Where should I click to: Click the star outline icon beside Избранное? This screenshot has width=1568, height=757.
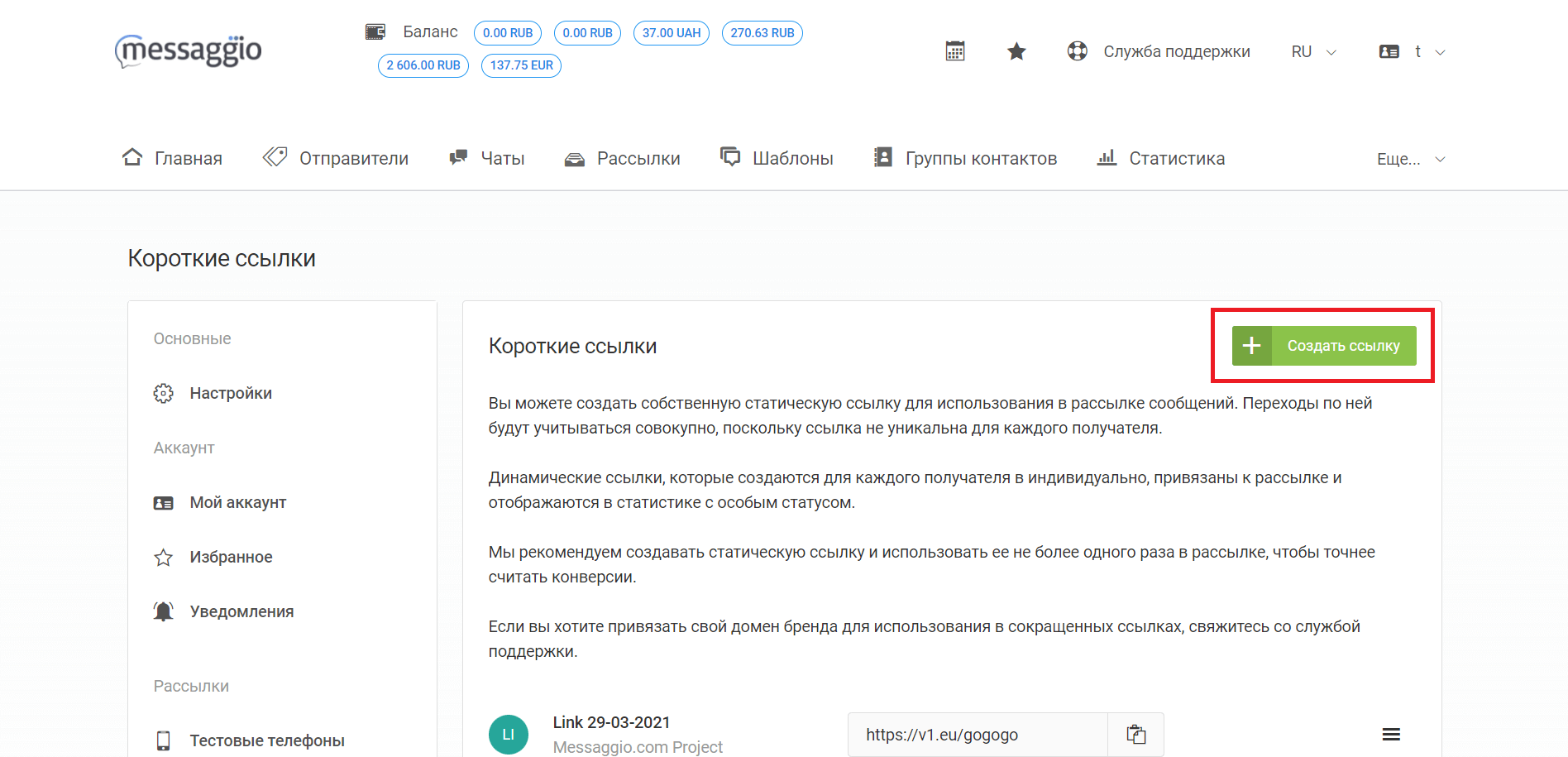164,558
